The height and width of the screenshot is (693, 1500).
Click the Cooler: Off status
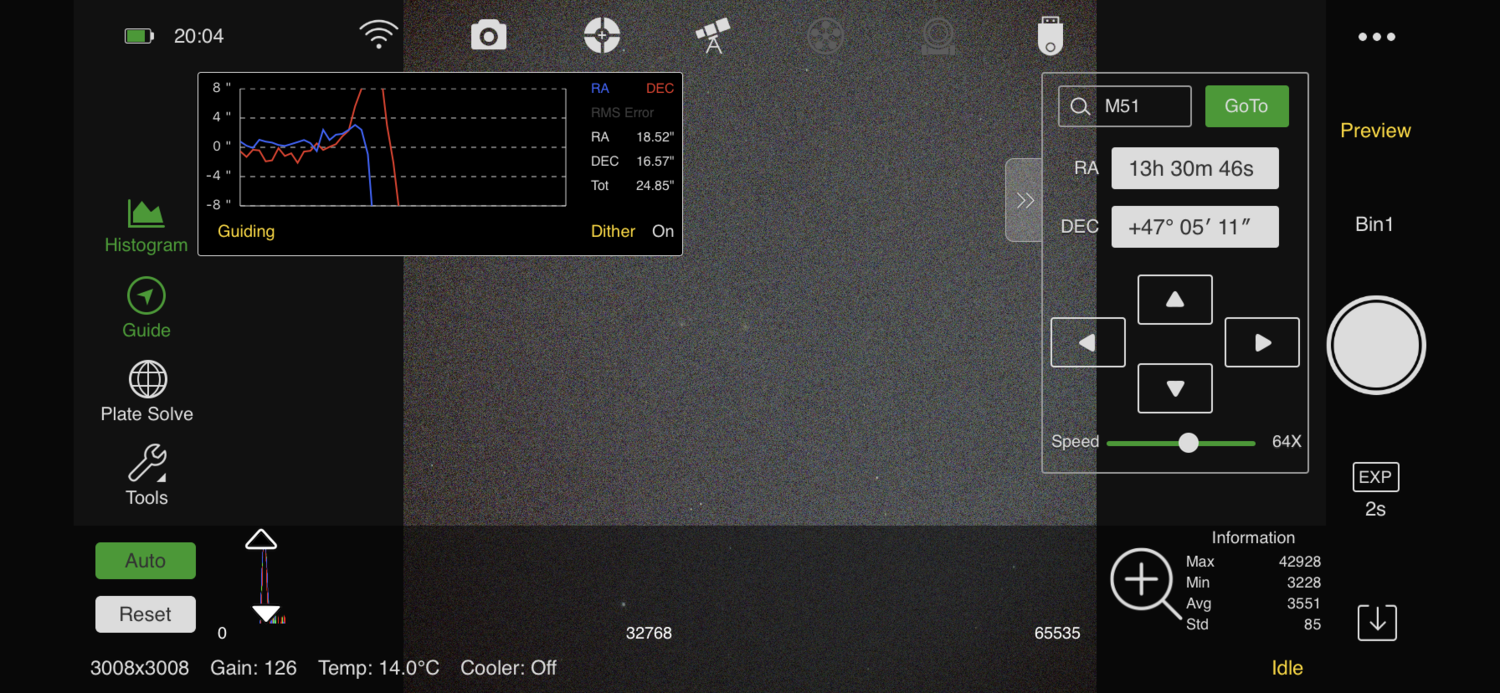click(508, 668)
